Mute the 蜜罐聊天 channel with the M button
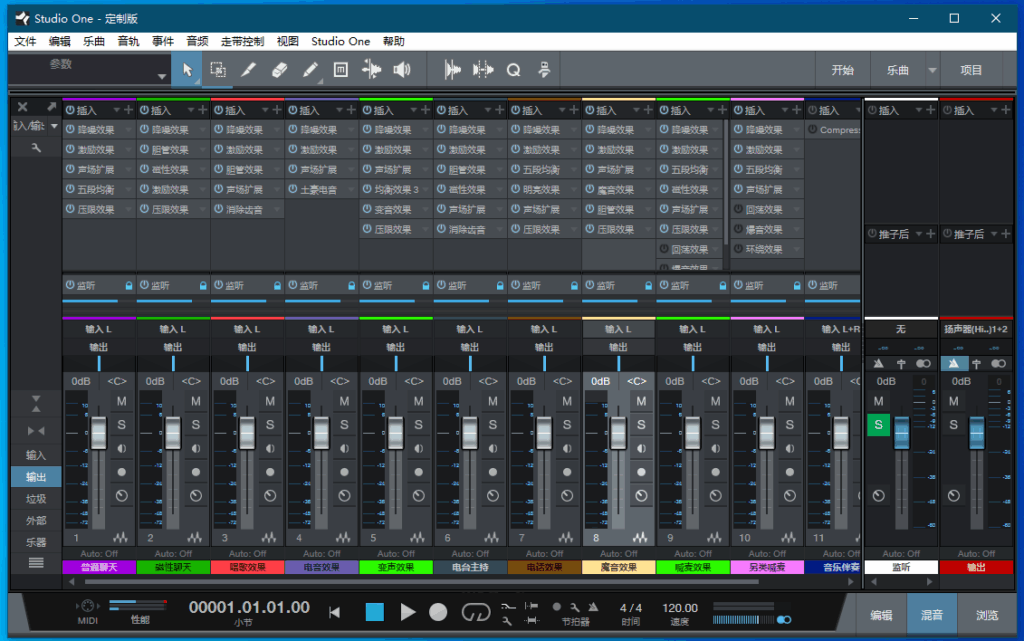This screenshot has width=1024, height=641. (121, 401)
